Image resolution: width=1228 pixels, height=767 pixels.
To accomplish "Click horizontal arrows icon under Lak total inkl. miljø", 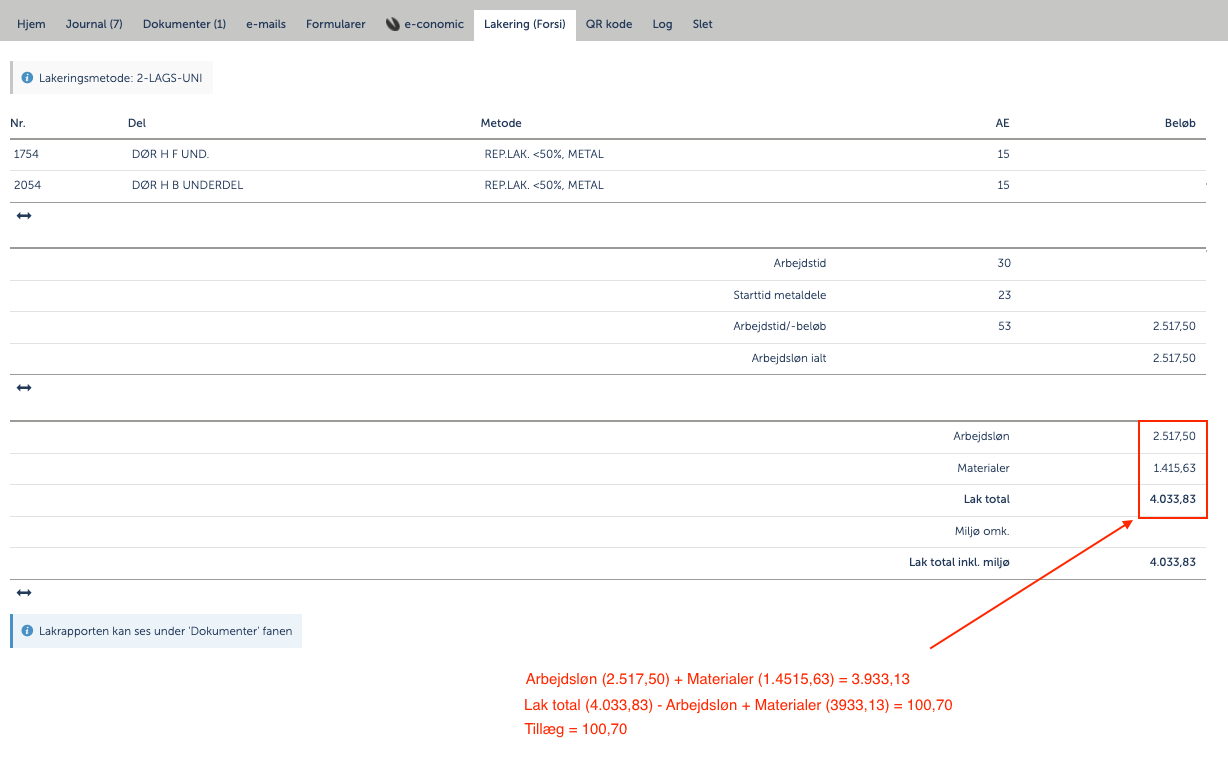I will (x=24, y=593).
